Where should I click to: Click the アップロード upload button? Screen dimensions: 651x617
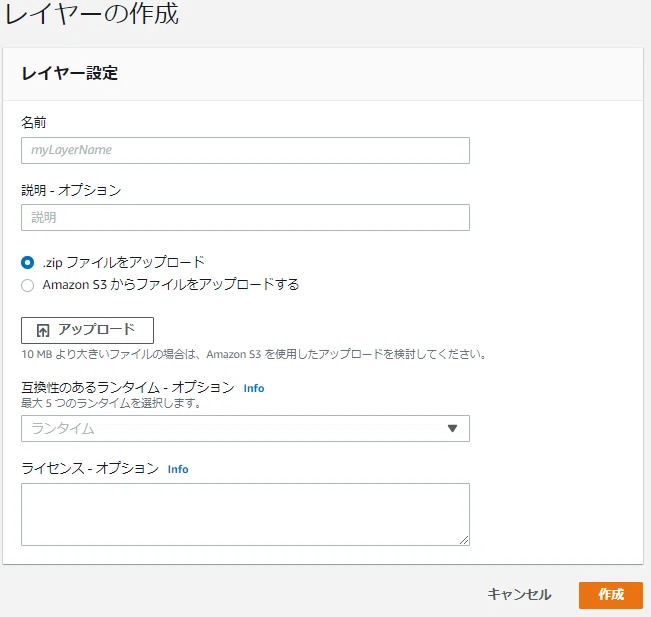click(87, 330)
